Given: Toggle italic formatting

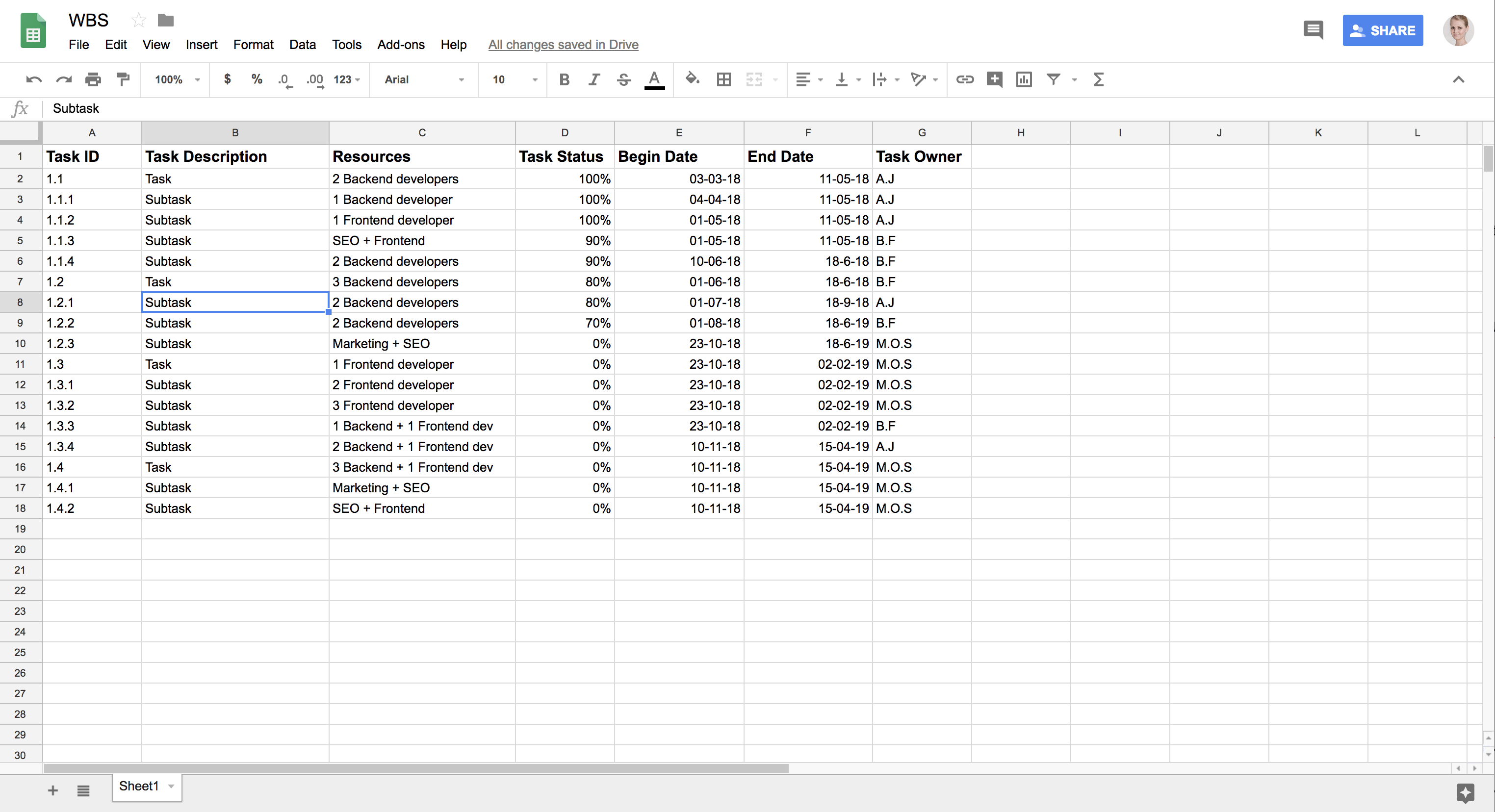Looking at the screenshot, I should pos(593,79).
